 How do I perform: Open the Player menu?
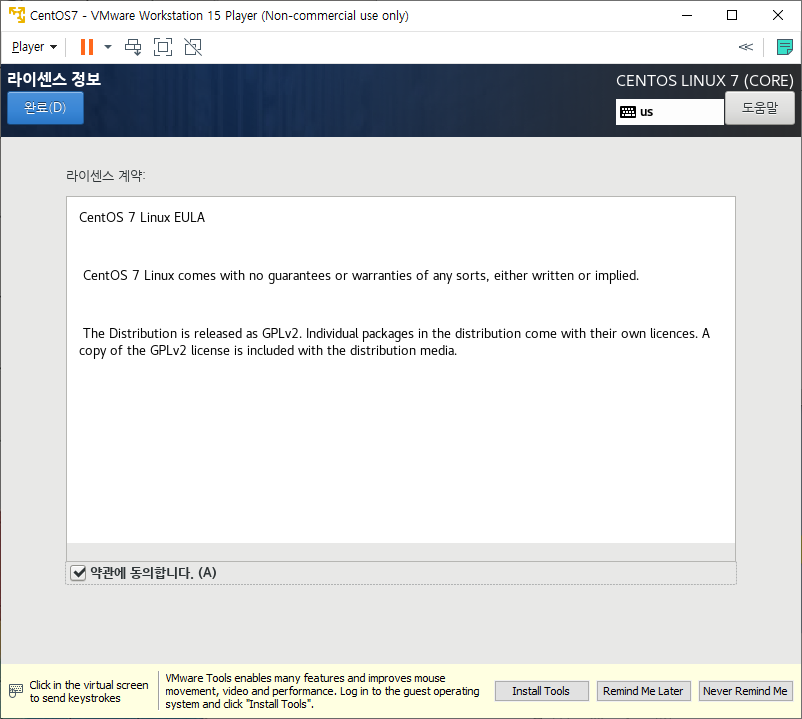pos(34,47)
